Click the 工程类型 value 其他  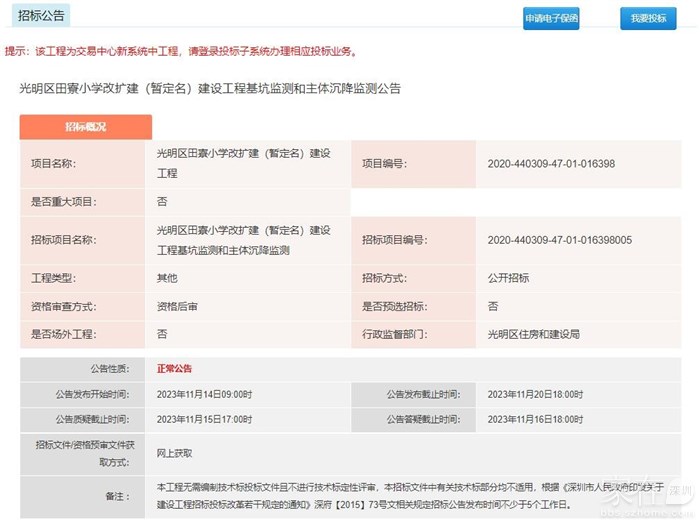tap(167, 278)
